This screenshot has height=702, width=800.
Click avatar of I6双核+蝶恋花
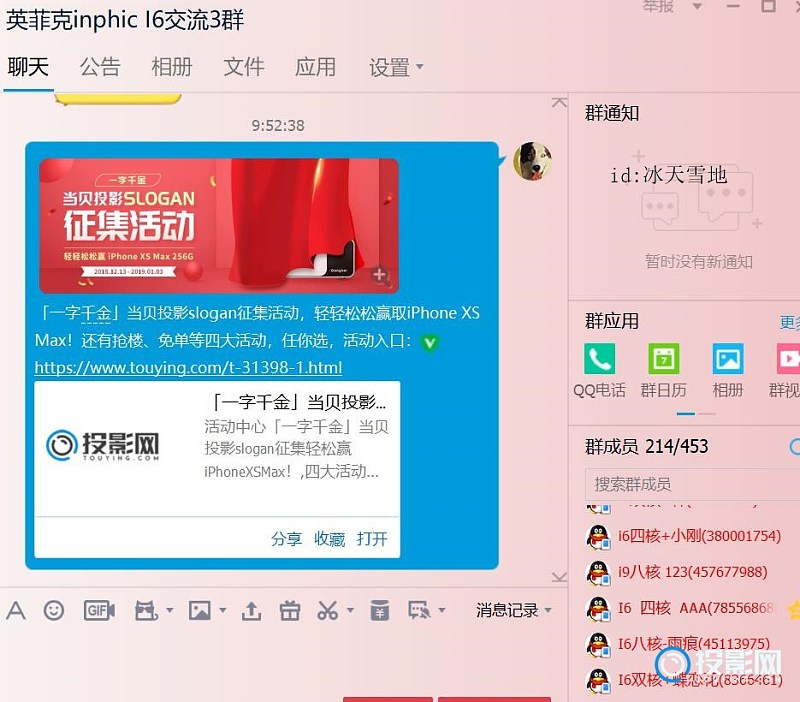point(598,680)
